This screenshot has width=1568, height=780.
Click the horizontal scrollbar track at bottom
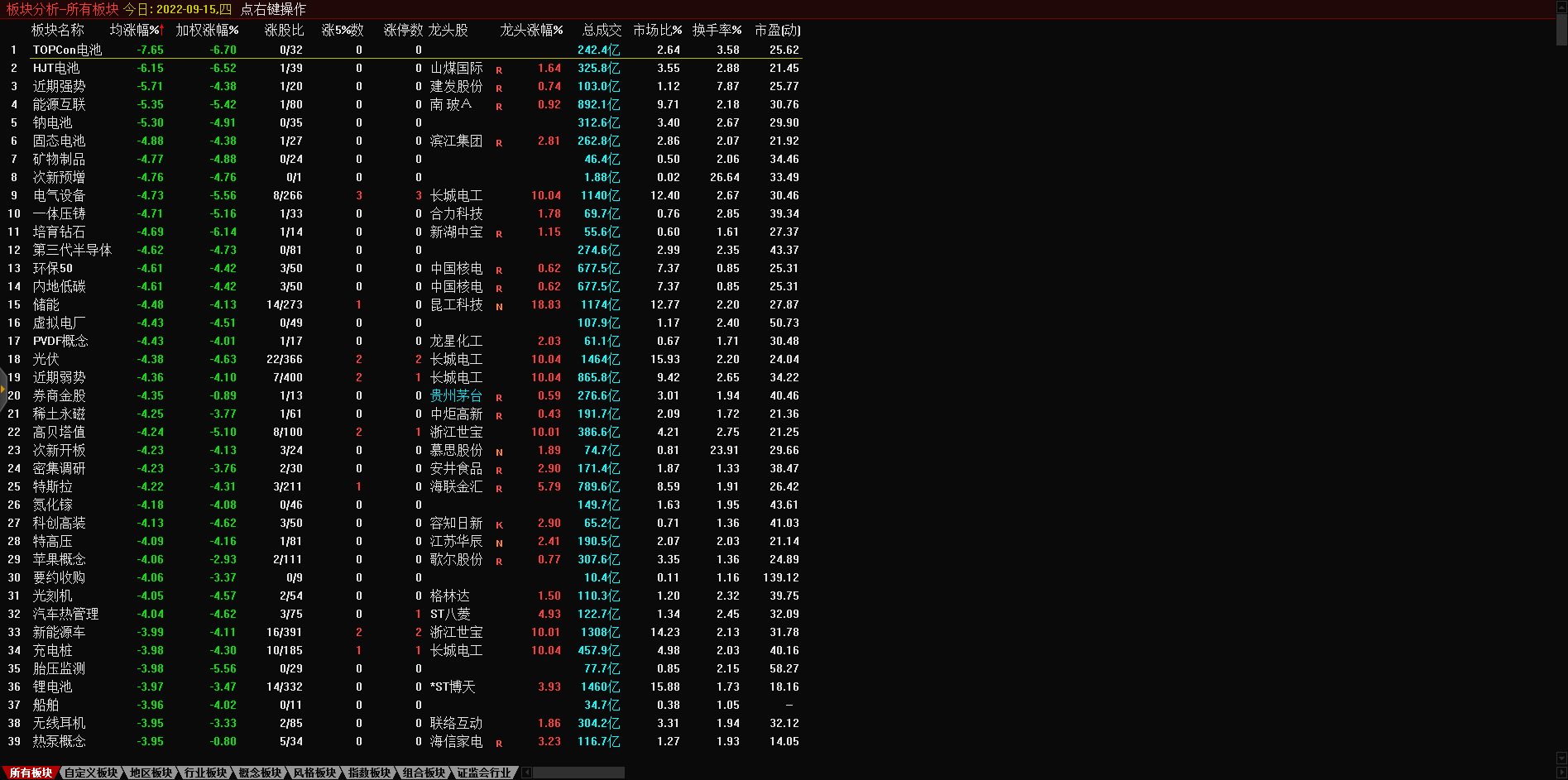point(578,773)
